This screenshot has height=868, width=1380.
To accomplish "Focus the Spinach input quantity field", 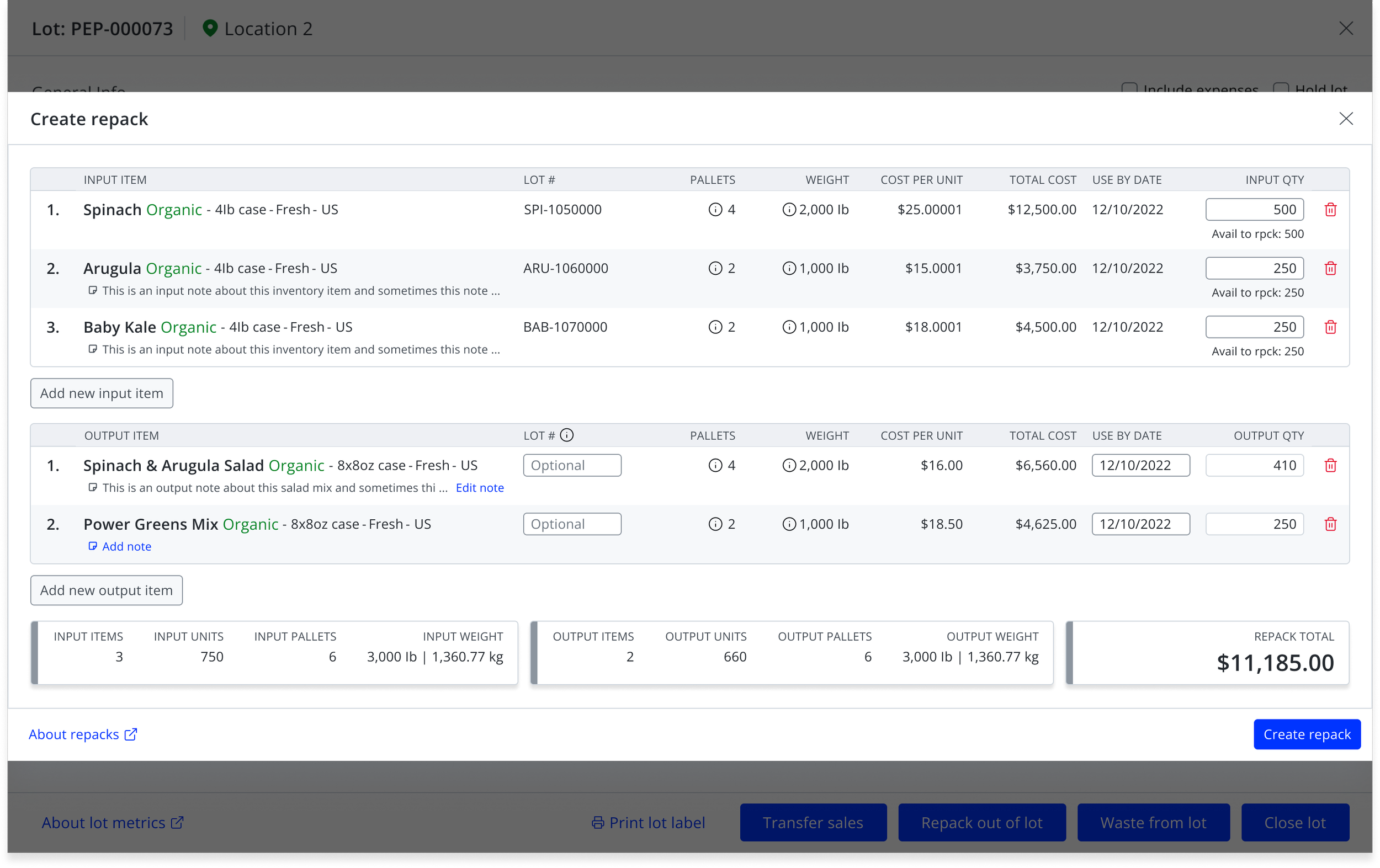I will [x=1254, y=210].
